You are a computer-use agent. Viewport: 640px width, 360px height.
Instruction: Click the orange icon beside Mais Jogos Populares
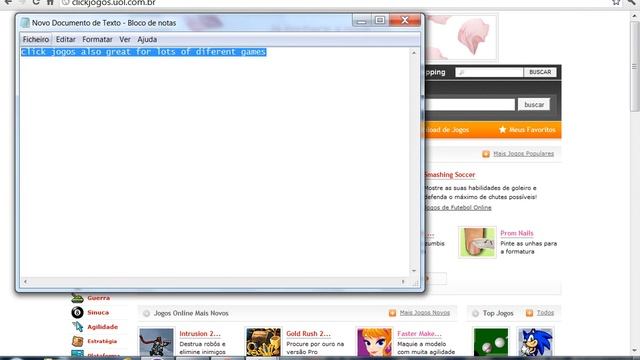click(x=486, y=154)
